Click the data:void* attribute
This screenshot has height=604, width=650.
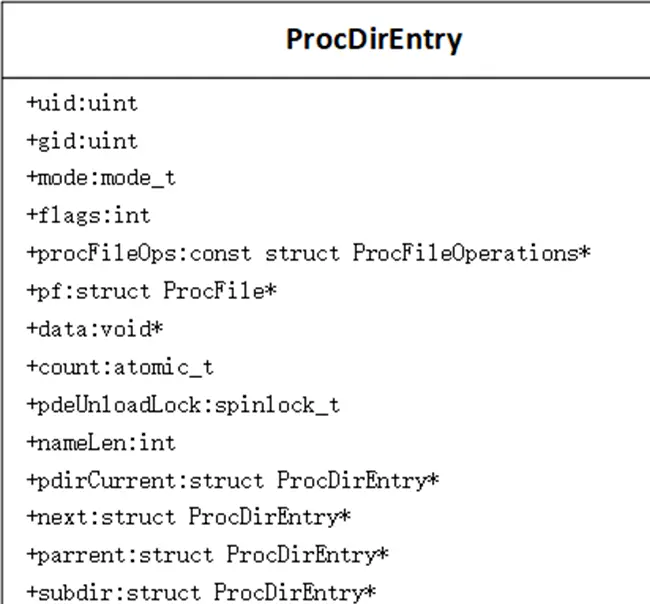point(95,330)
